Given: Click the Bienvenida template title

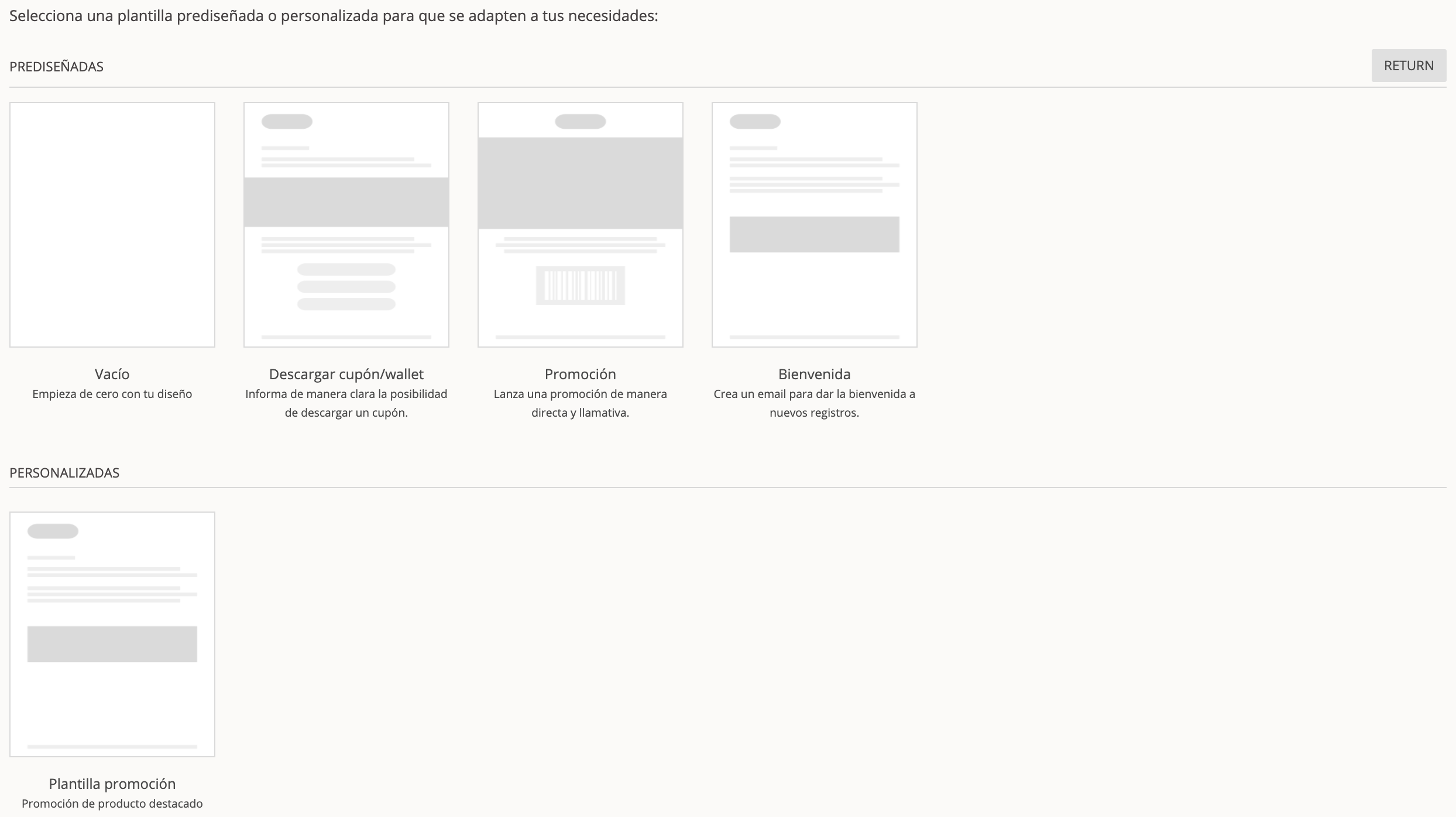Looking at the screenshot, I should (x=815, y=374).
